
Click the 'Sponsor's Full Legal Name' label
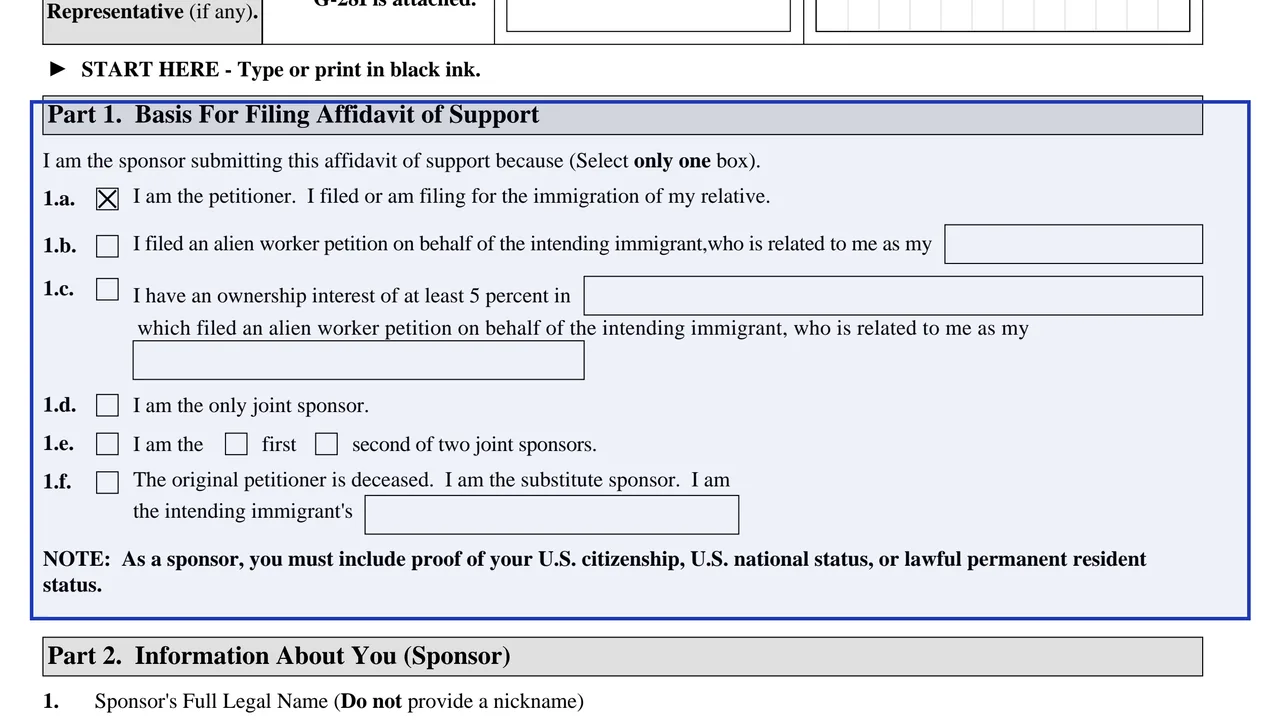[339, 701]
